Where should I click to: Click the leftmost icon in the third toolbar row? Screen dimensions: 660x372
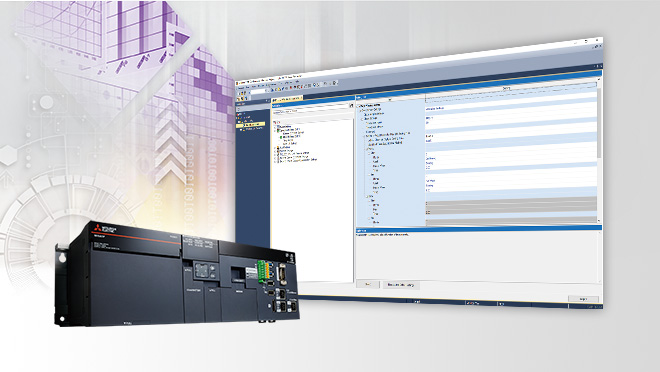point(239,98)
